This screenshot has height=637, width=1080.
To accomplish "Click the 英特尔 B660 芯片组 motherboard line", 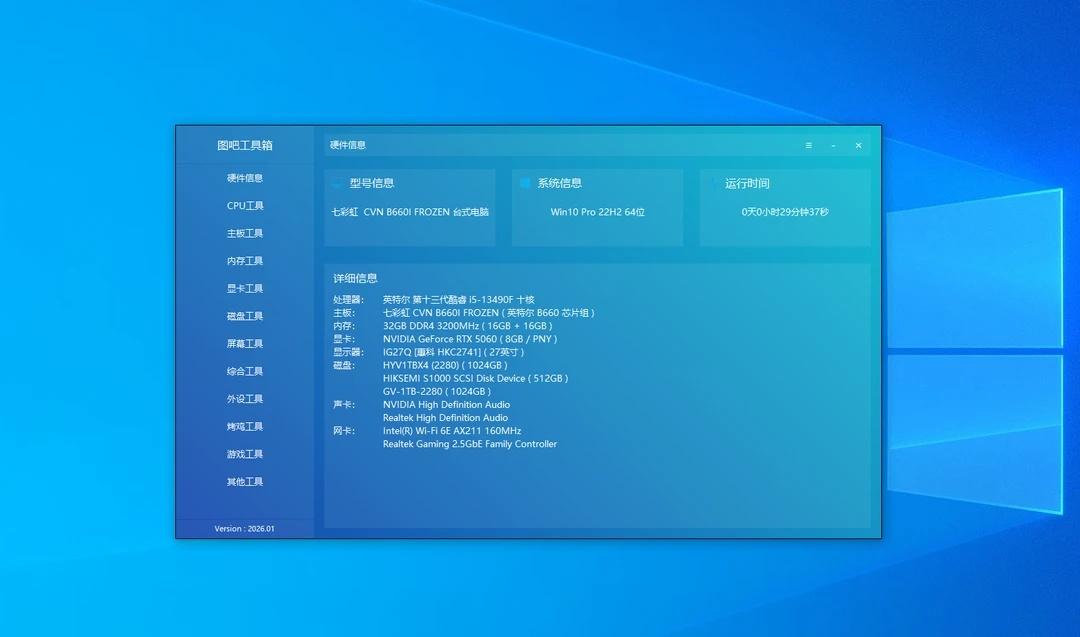I will click(x=488, y=313).
